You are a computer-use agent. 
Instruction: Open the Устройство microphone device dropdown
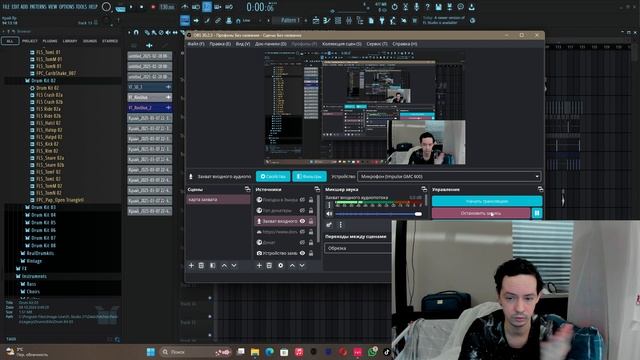[449, 177]
